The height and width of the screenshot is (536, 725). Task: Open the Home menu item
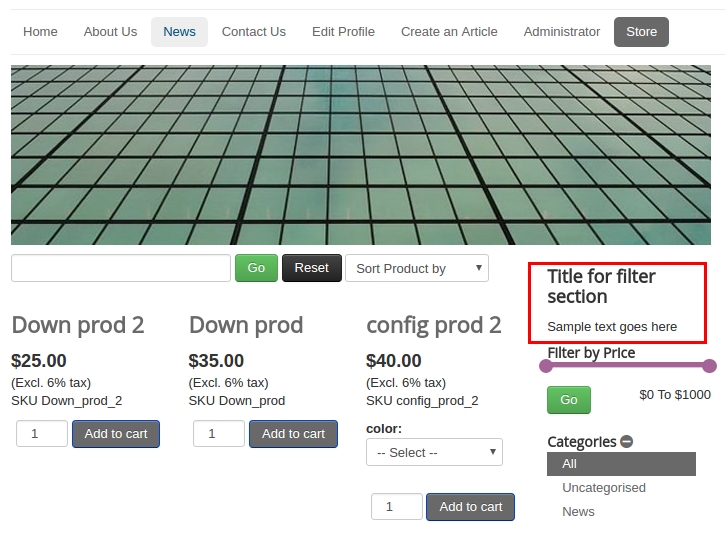pyautogui.click(x=40, y=31)
